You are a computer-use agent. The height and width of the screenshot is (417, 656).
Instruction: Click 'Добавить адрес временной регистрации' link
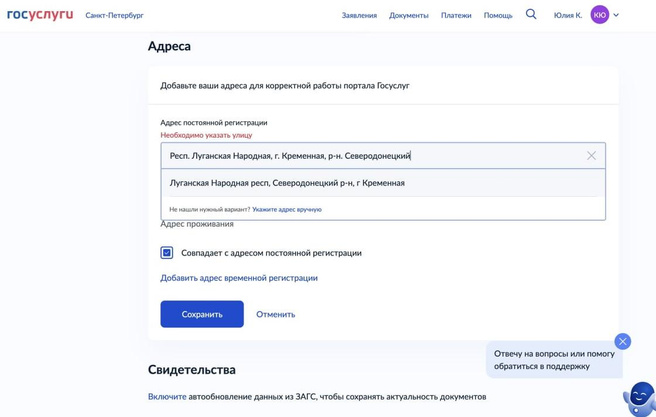[239, 278]
